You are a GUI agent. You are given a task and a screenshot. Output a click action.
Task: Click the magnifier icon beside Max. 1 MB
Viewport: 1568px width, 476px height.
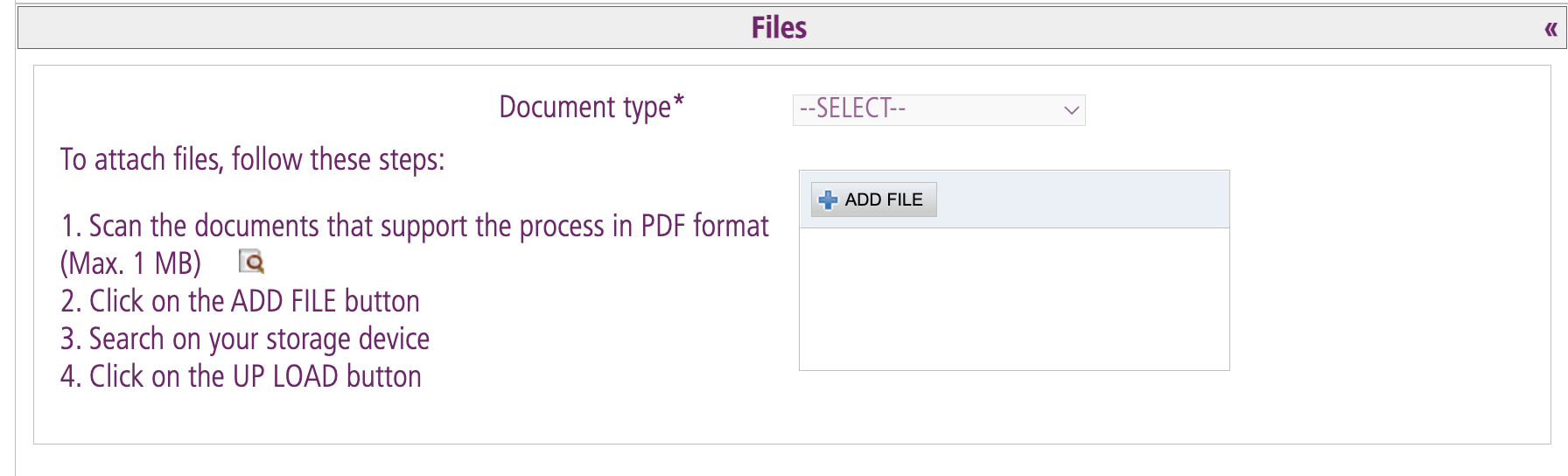pyautogui.click(x=252, y=262)
